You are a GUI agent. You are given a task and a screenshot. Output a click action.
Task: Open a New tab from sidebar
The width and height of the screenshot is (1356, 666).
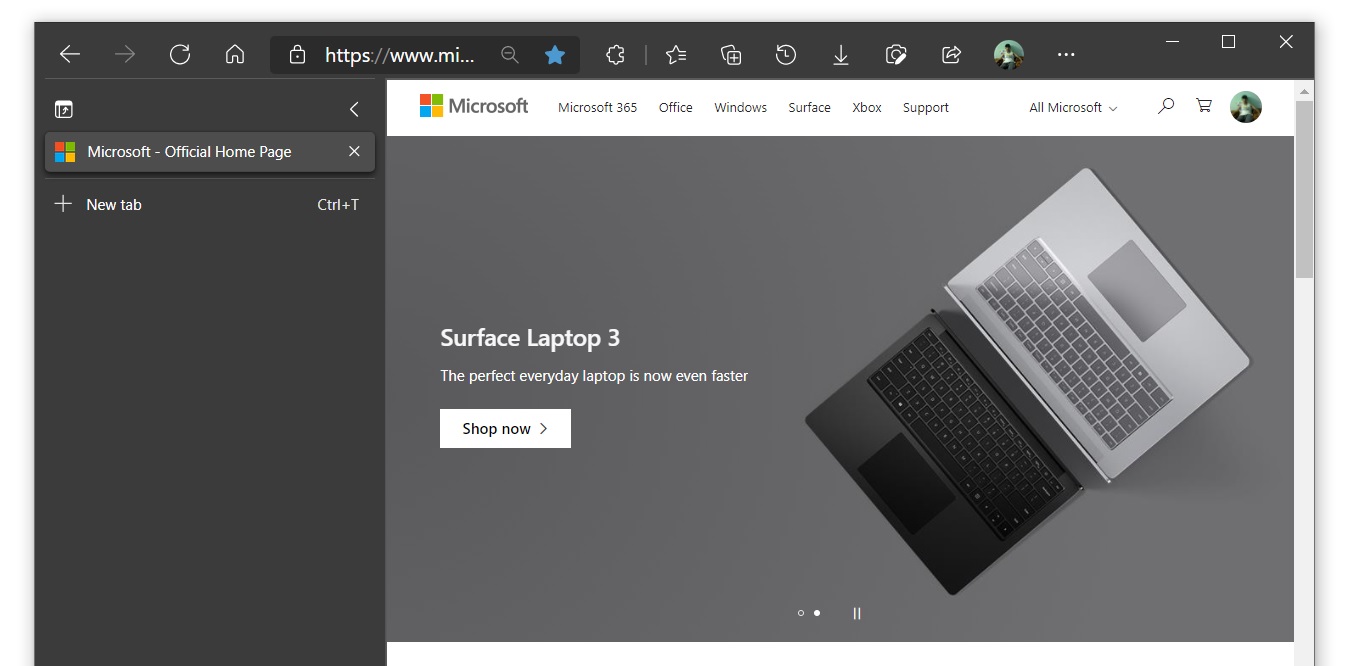pos(210,205)
